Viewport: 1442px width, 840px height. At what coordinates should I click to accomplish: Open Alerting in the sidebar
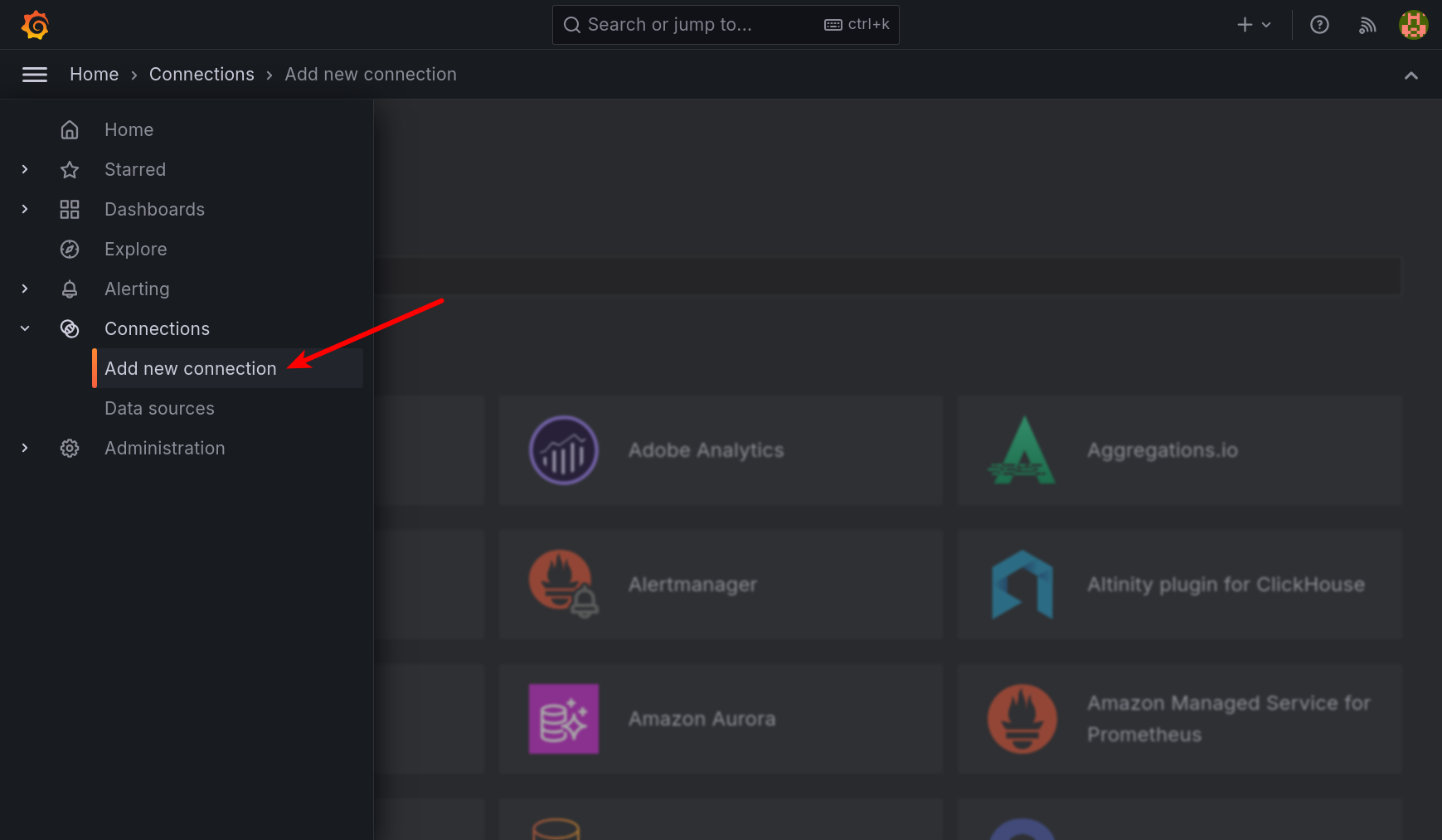(x=137, y=289)
